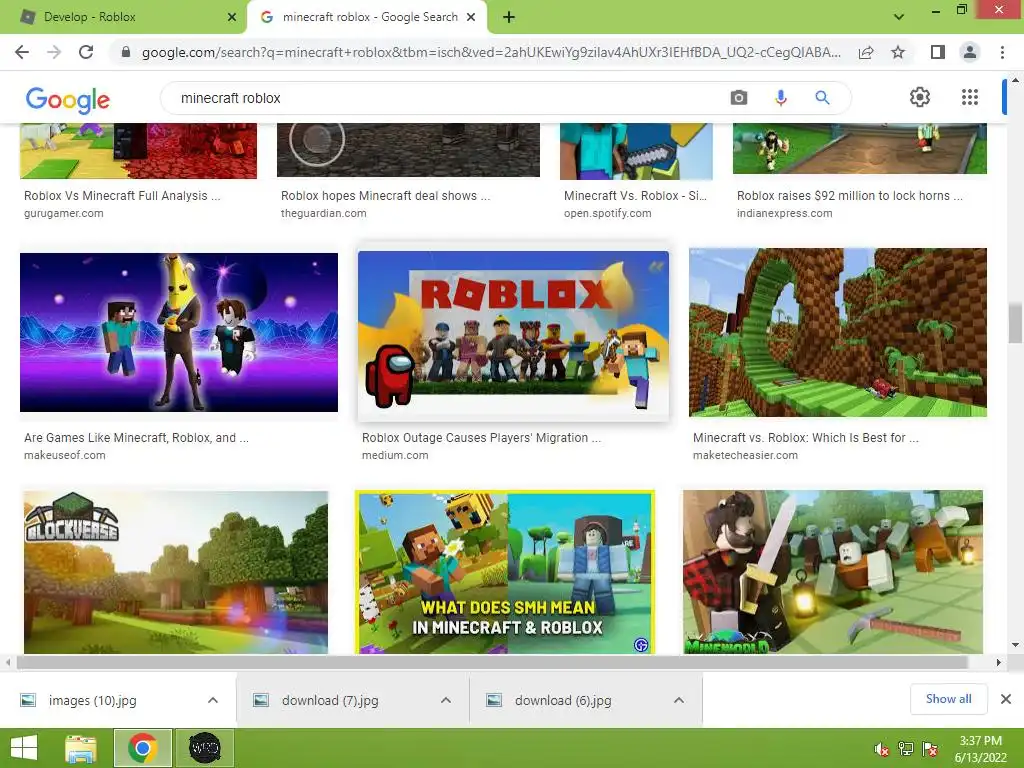
Task: Open the Blockverse forest thumbnail
Action: pos(176,572)
